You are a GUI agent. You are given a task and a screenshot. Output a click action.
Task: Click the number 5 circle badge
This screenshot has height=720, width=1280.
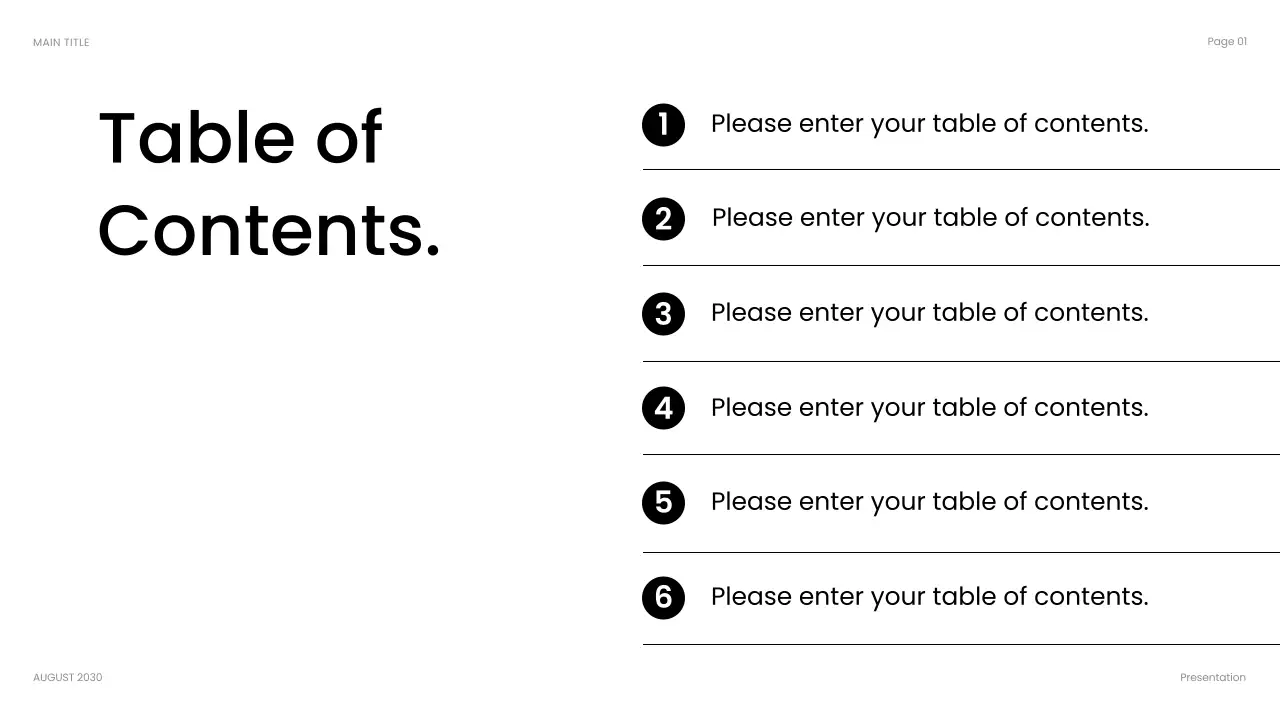[663, 502]
